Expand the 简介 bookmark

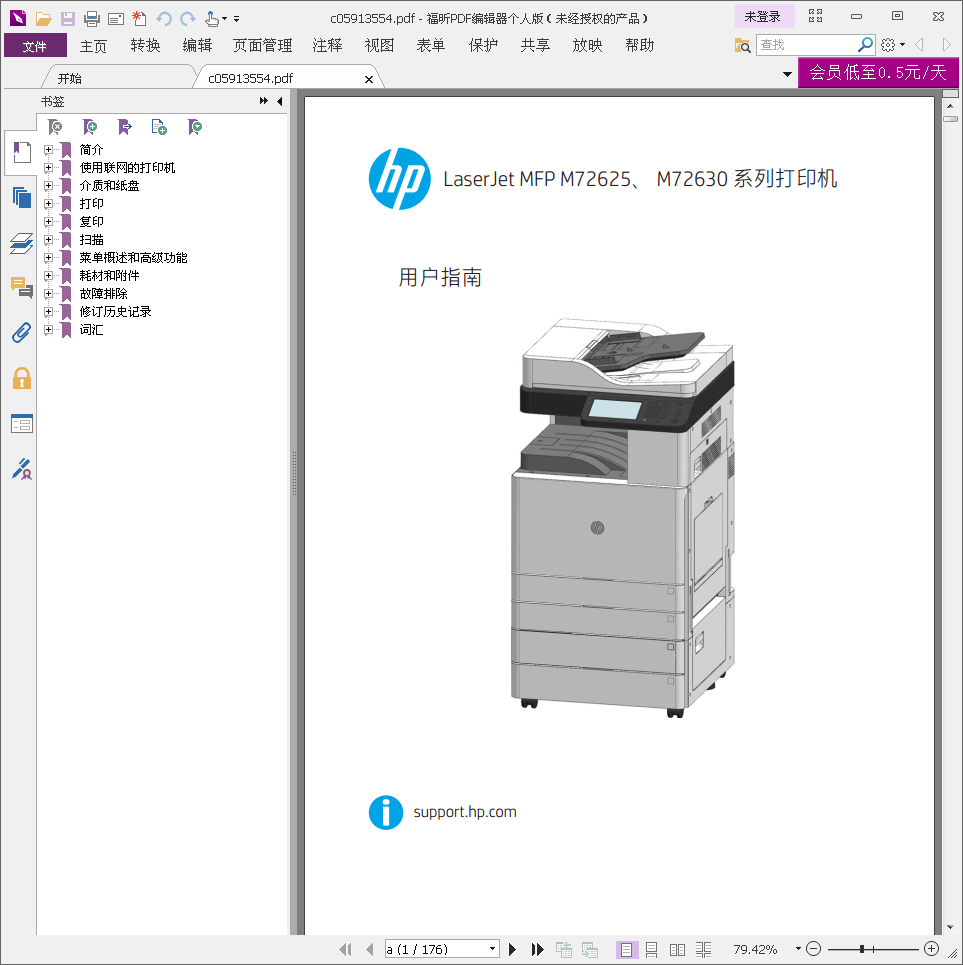point(48,150)
